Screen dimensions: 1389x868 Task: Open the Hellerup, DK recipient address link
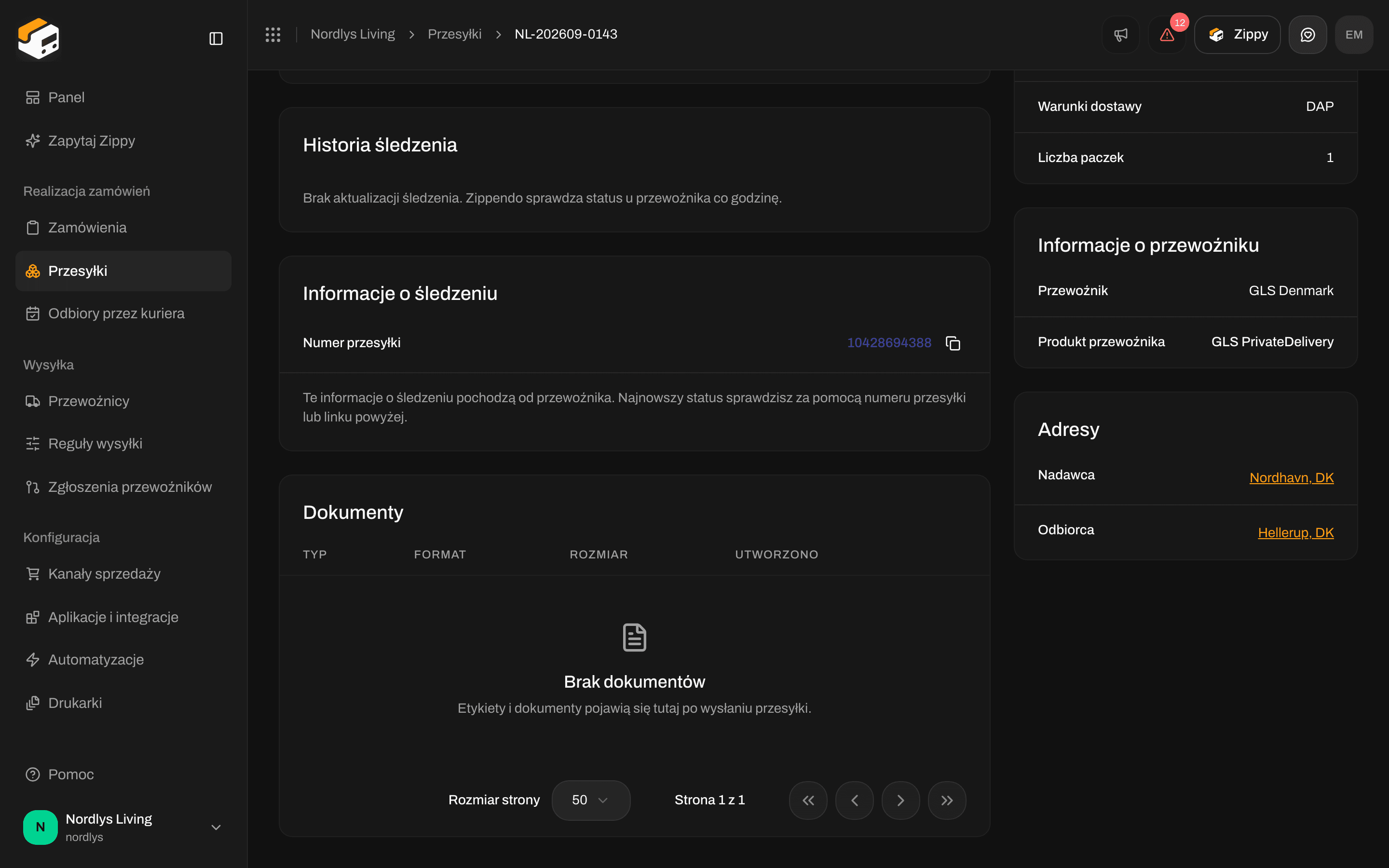(x=1295, y=533)
